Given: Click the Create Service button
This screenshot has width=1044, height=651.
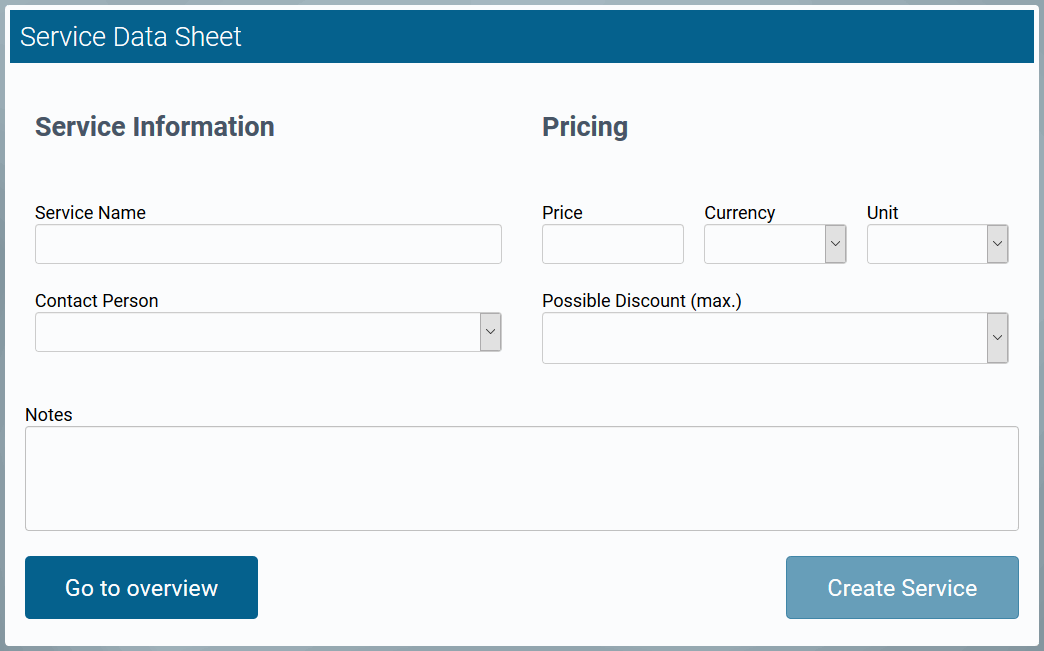Looking at the screenshot, I should click(902, 588).
